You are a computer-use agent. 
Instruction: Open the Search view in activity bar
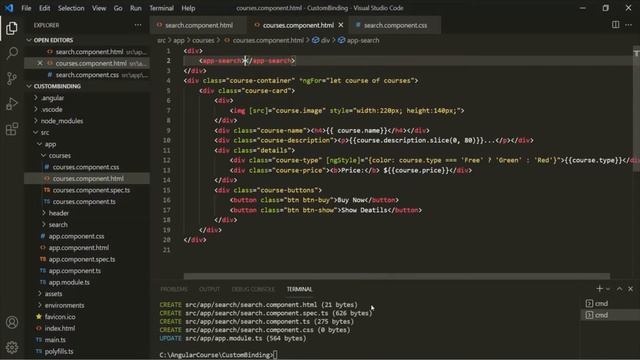coord(12,53)
